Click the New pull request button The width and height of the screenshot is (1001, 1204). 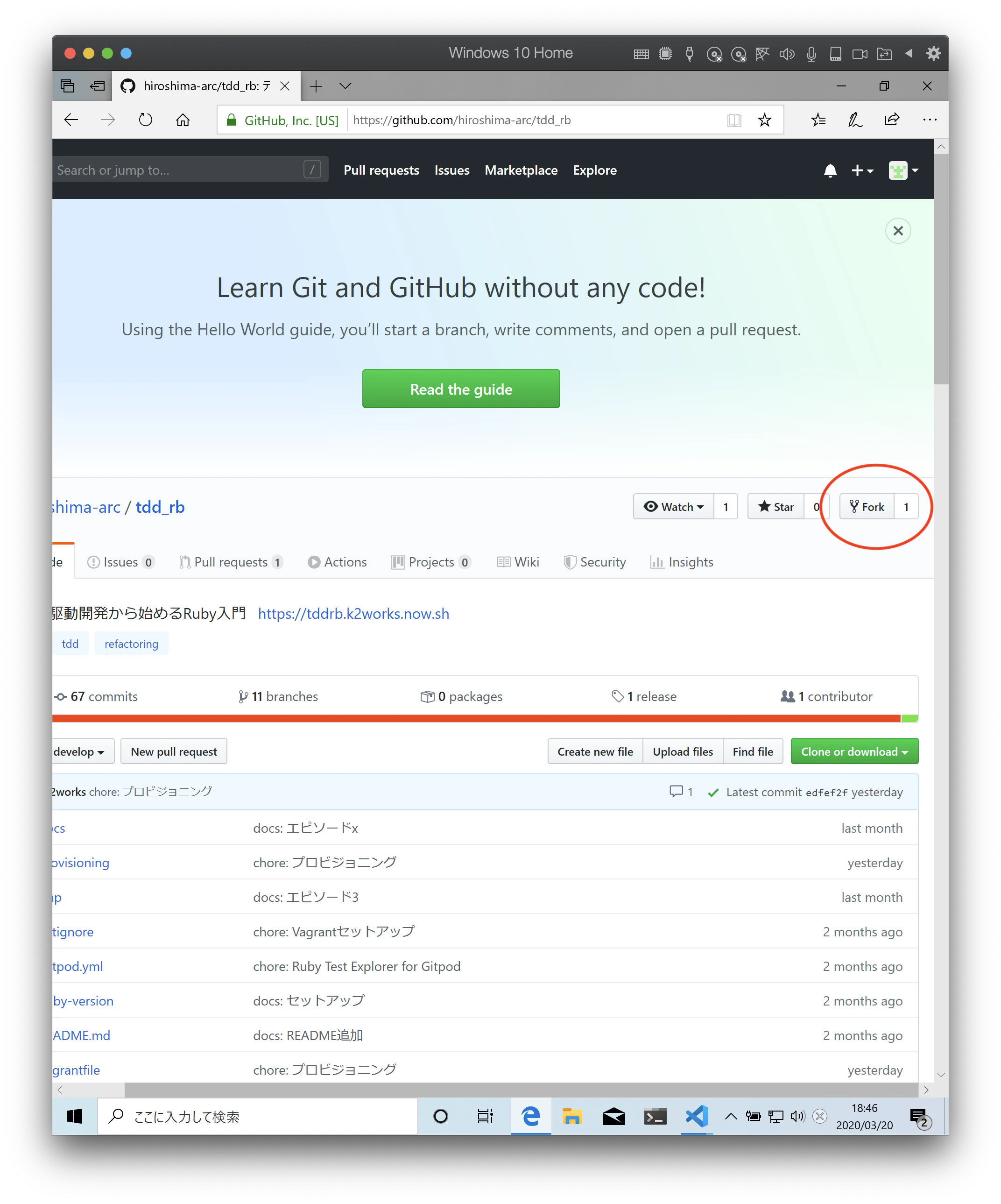(x=174, y=751)
